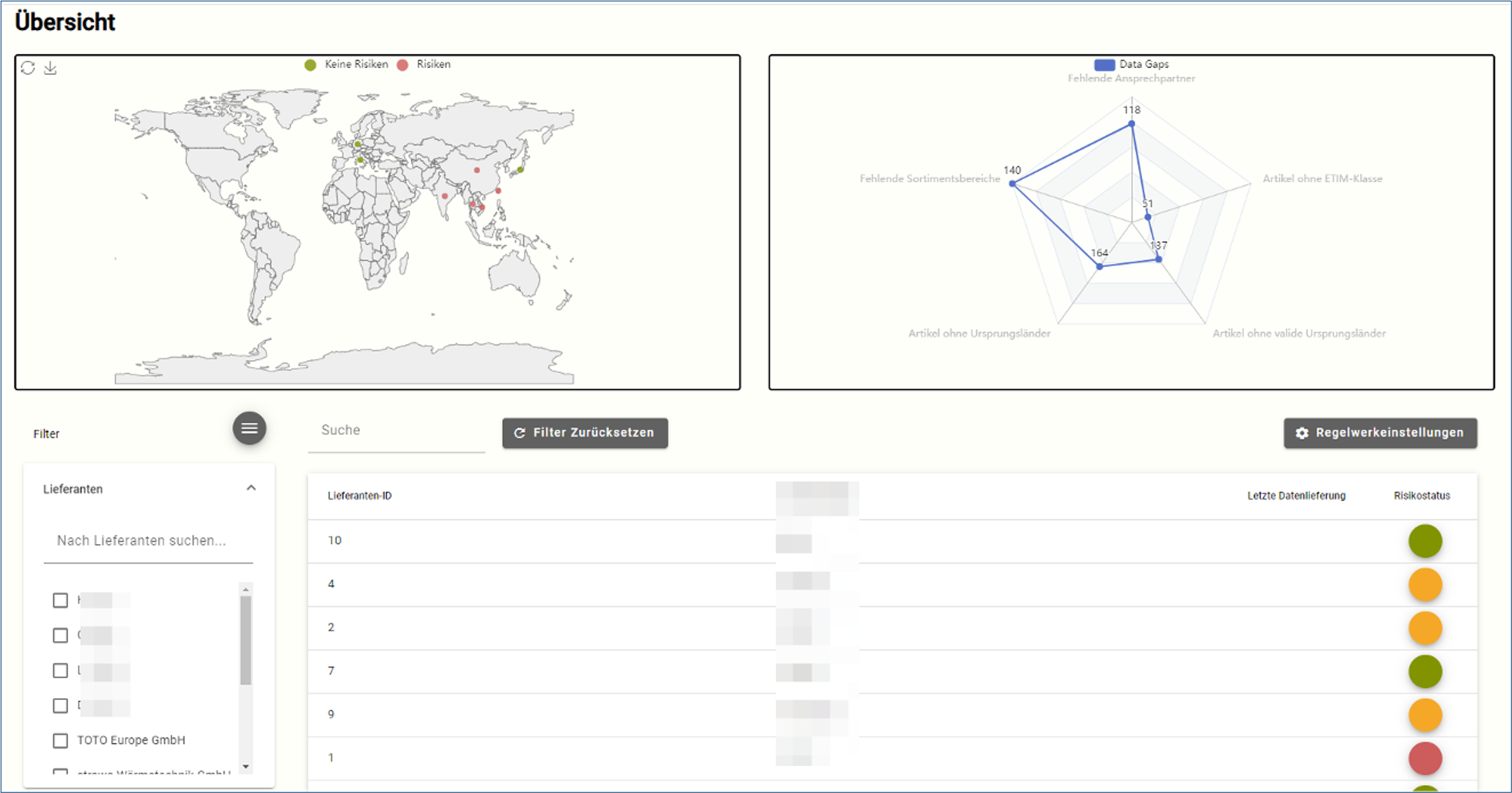Screen dimensions: 1512x793
Task: Check the TOTO Europe GmbH checkbox
Action: [60, 741]
